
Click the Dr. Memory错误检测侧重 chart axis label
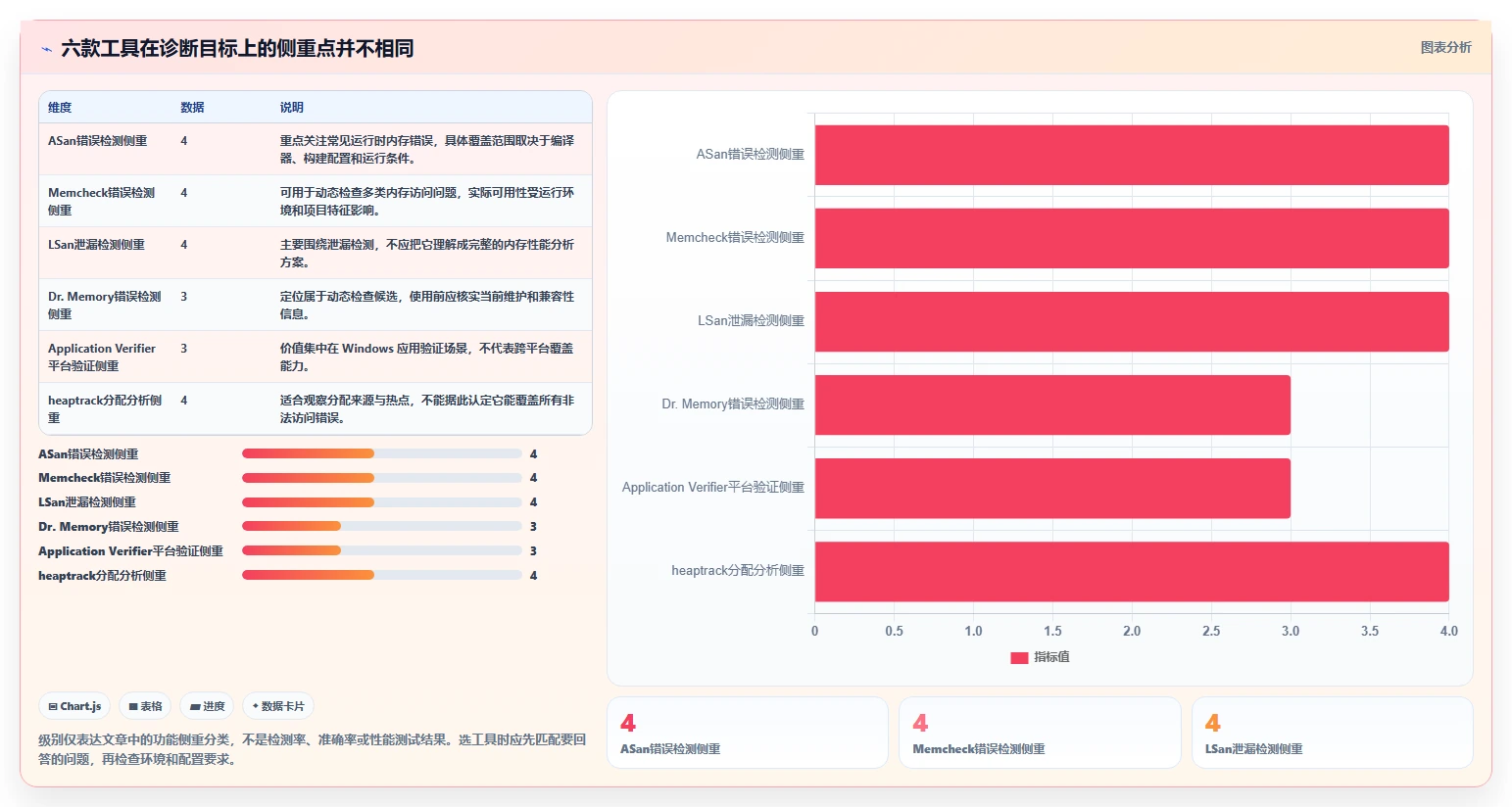(x=733, y=404)
